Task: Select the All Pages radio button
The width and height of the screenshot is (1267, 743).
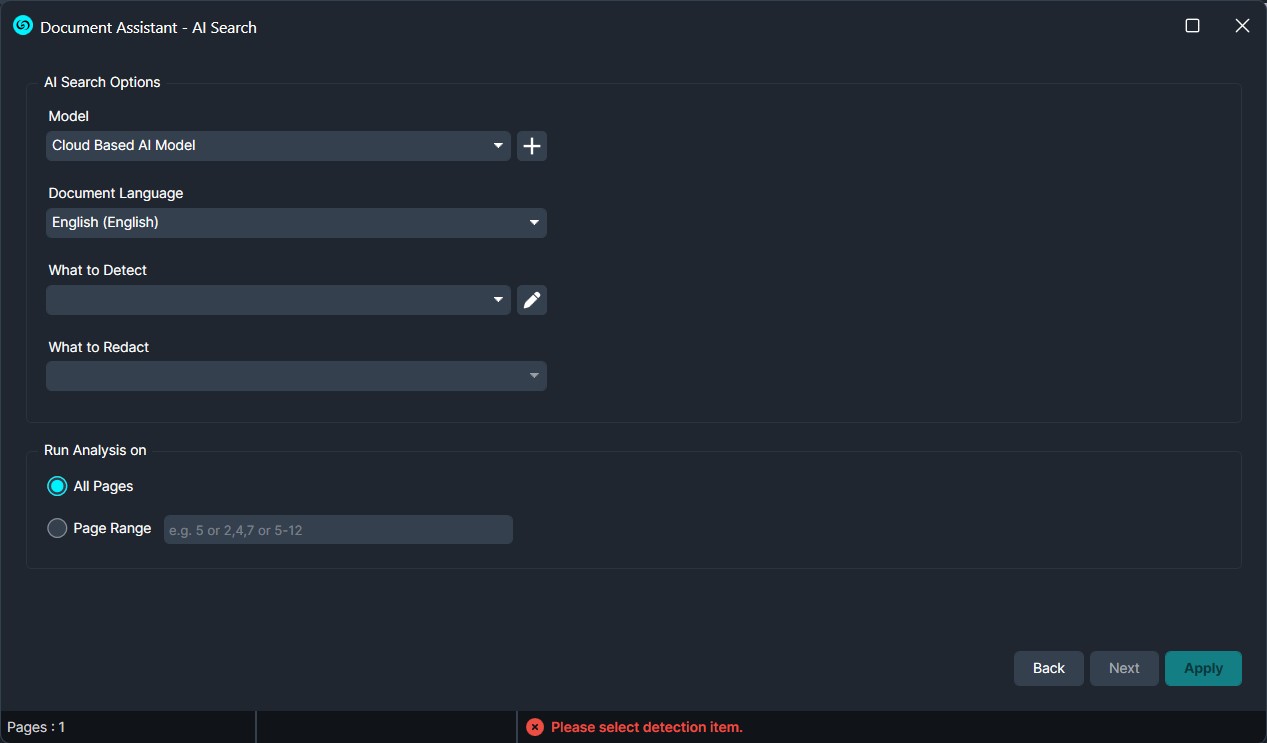Action: pos(57,486)
